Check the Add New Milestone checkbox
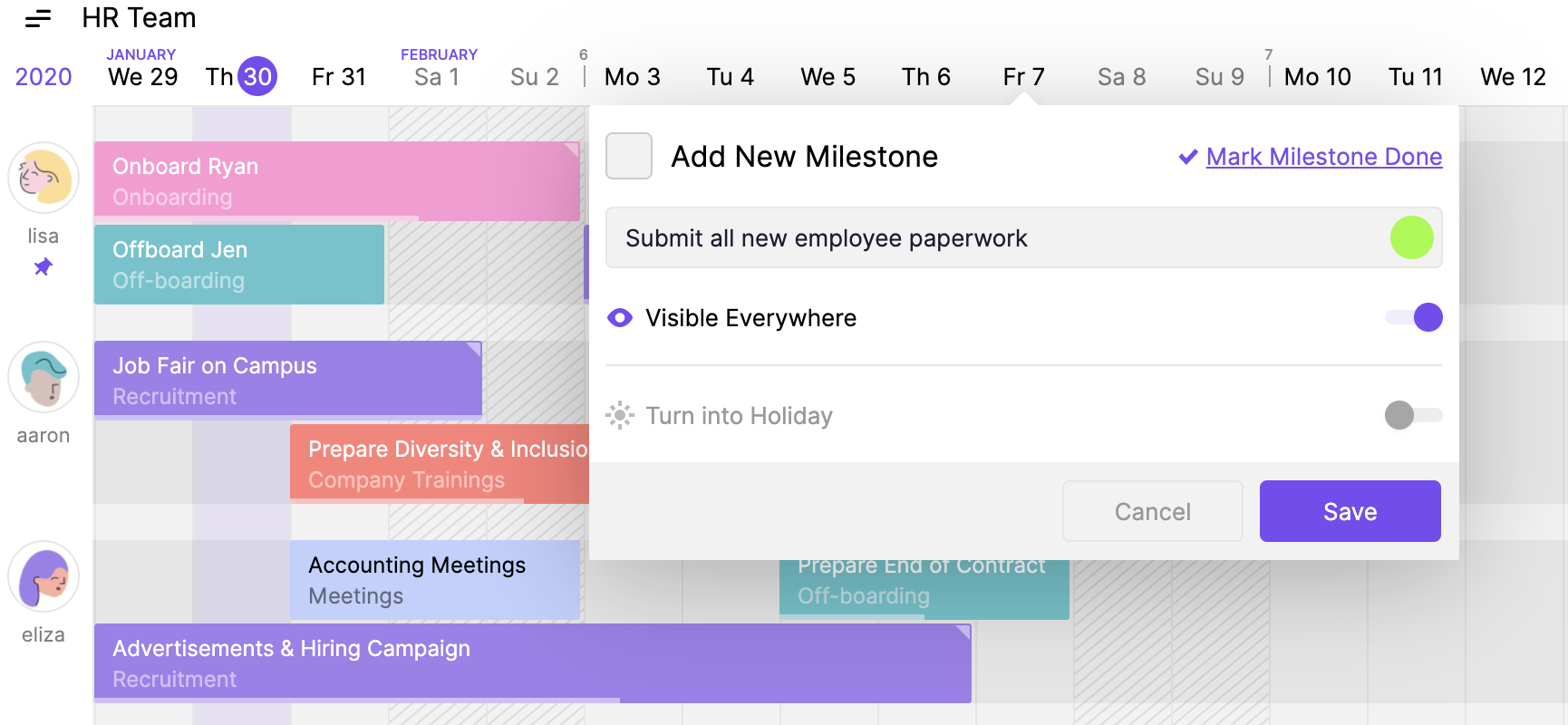This screenshot has height=725, width=1568. coord(628,156)
